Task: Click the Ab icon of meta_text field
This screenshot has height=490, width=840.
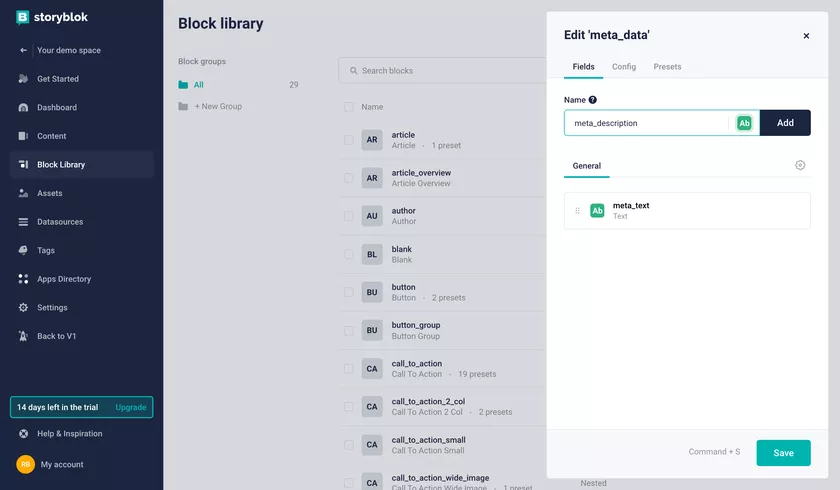Action: click(x=597, y=211)
